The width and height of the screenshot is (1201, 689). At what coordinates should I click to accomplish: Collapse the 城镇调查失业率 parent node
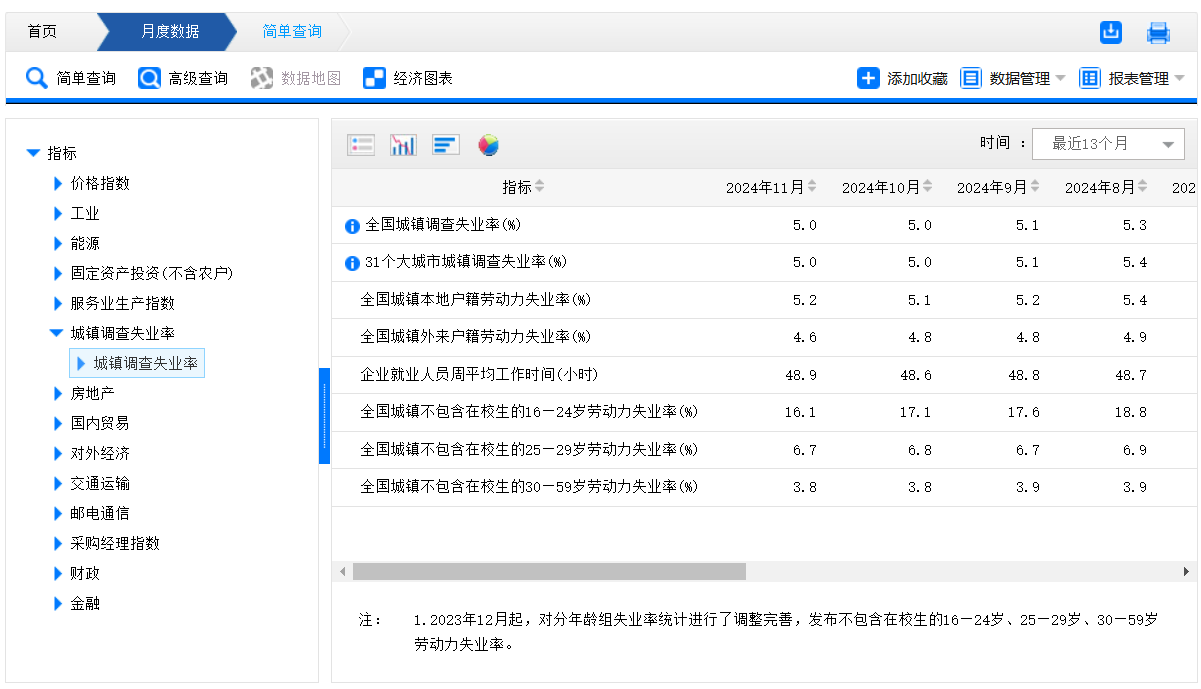click(57, 333)
